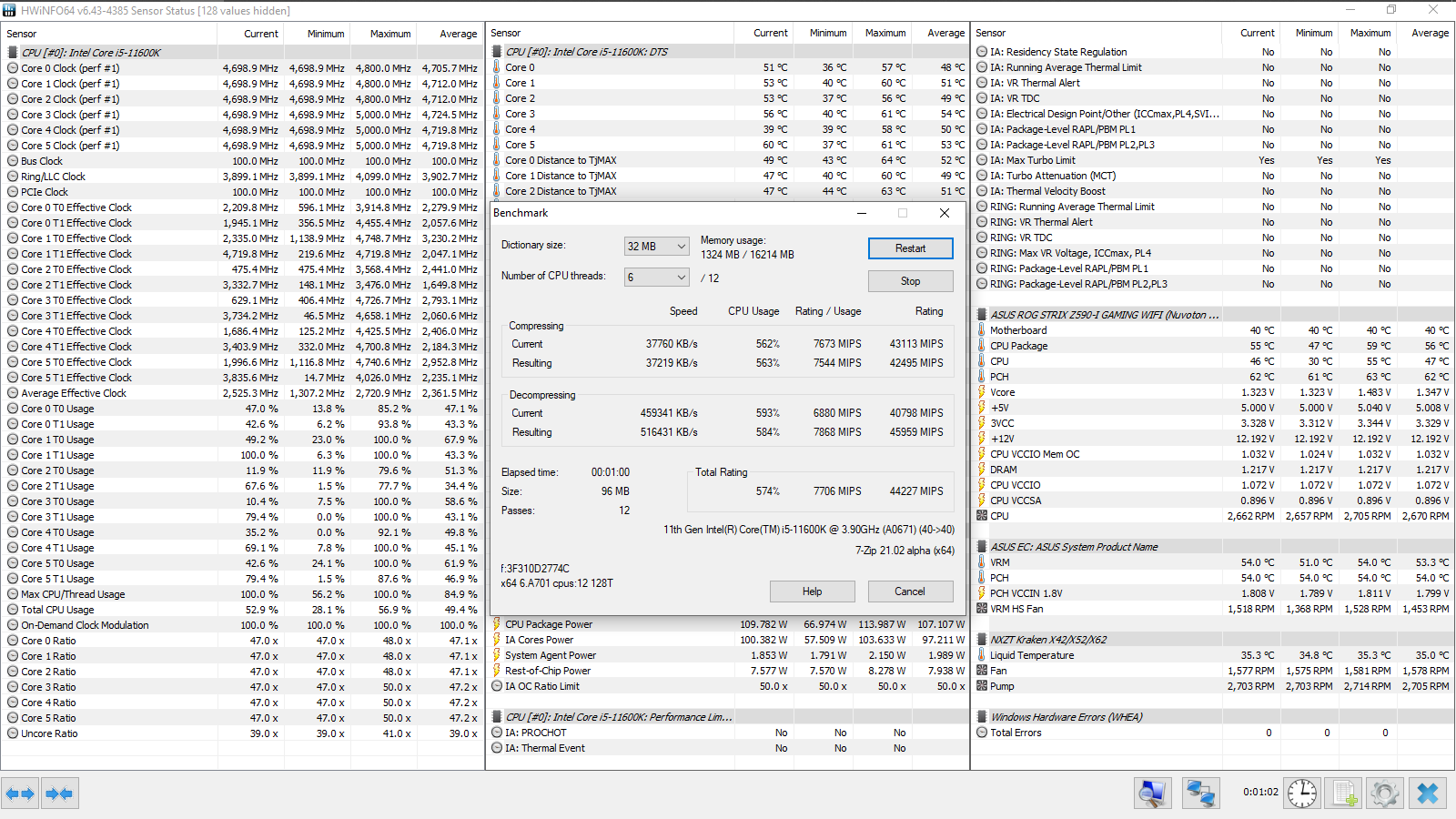Click the CPU Package Power lightning icon
This screenshot has height=819, width=1456.
pyautogui.click(x=497, y=624)
